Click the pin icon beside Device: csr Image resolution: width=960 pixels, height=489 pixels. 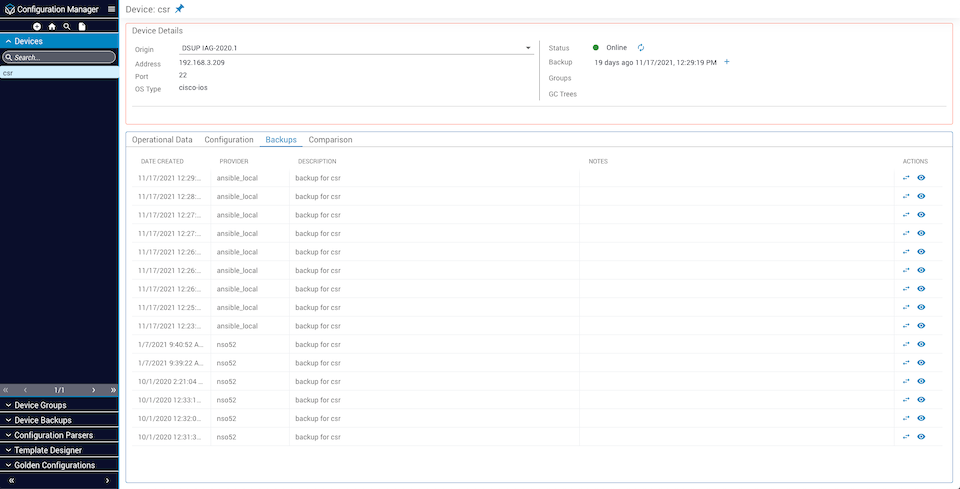179,9
